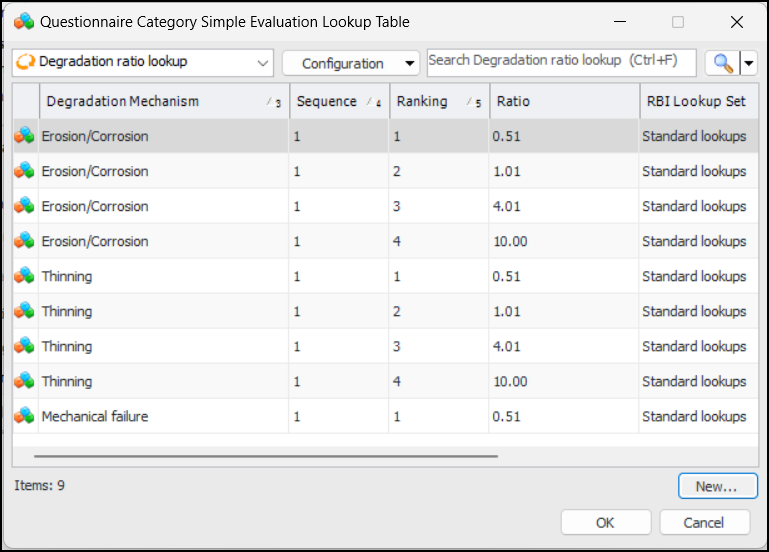
Task: Click the New... button
Action: (716, 486)
